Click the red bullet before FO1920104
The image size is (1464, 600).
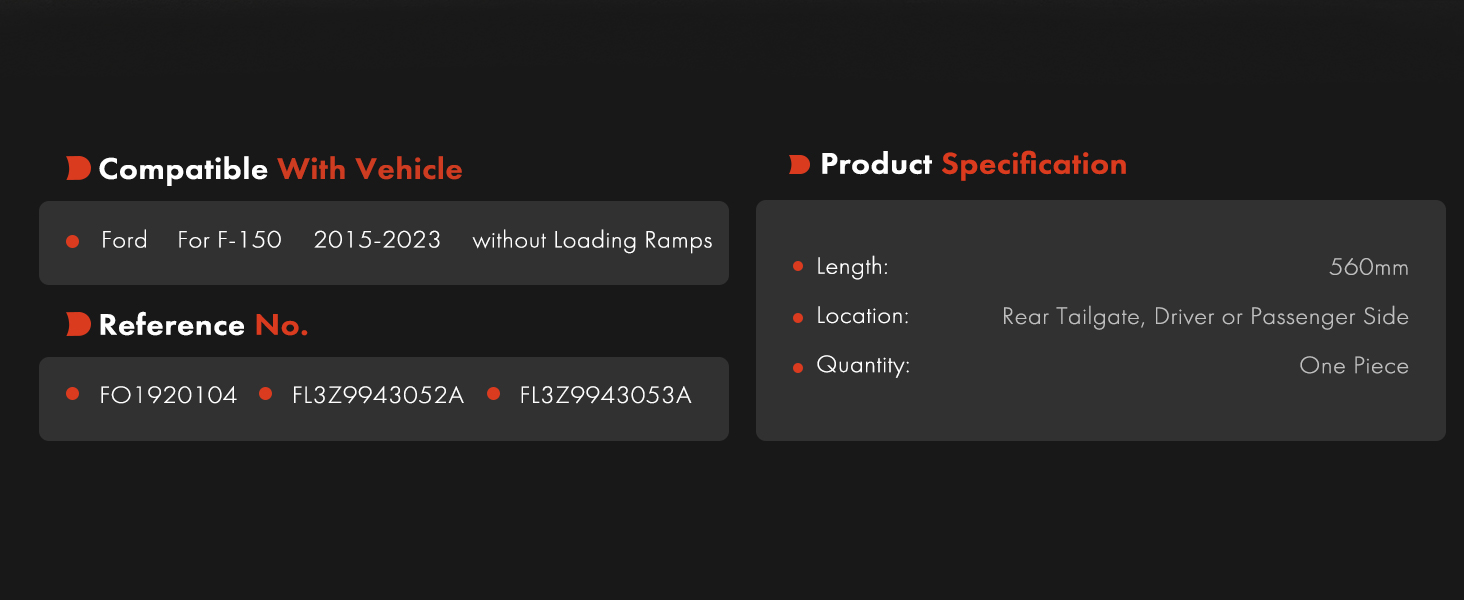tap(72, 394)
